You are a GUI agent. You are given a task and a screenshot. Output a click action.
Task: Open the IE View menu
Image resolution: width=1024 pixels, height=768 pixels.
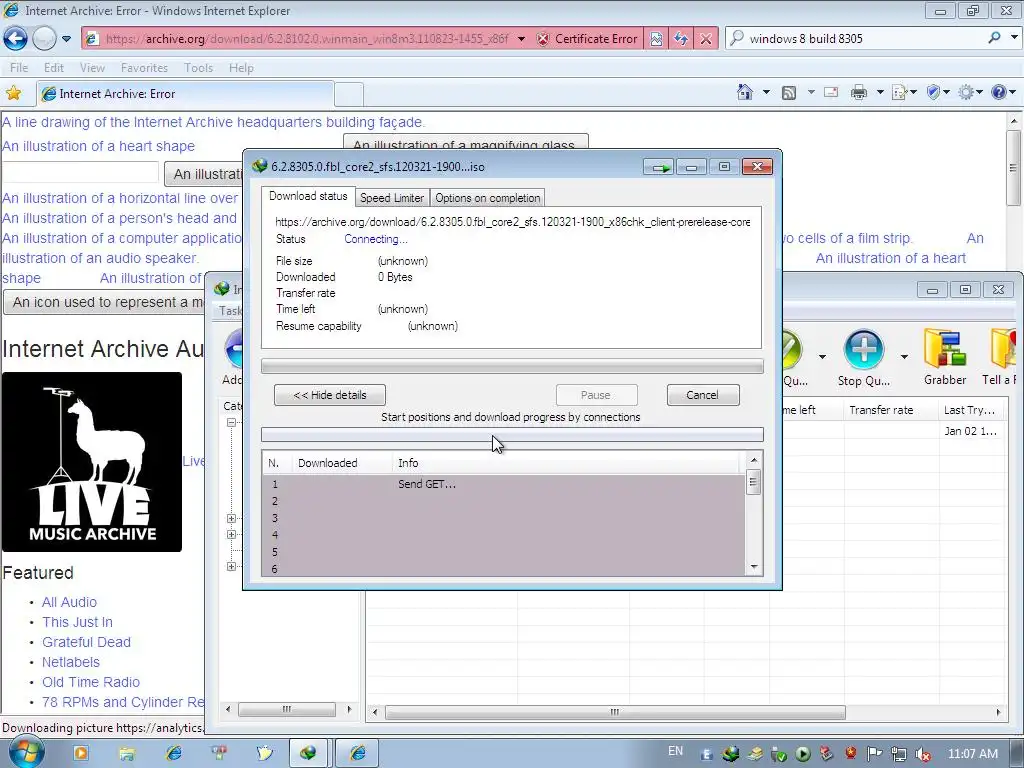point(92,68)
